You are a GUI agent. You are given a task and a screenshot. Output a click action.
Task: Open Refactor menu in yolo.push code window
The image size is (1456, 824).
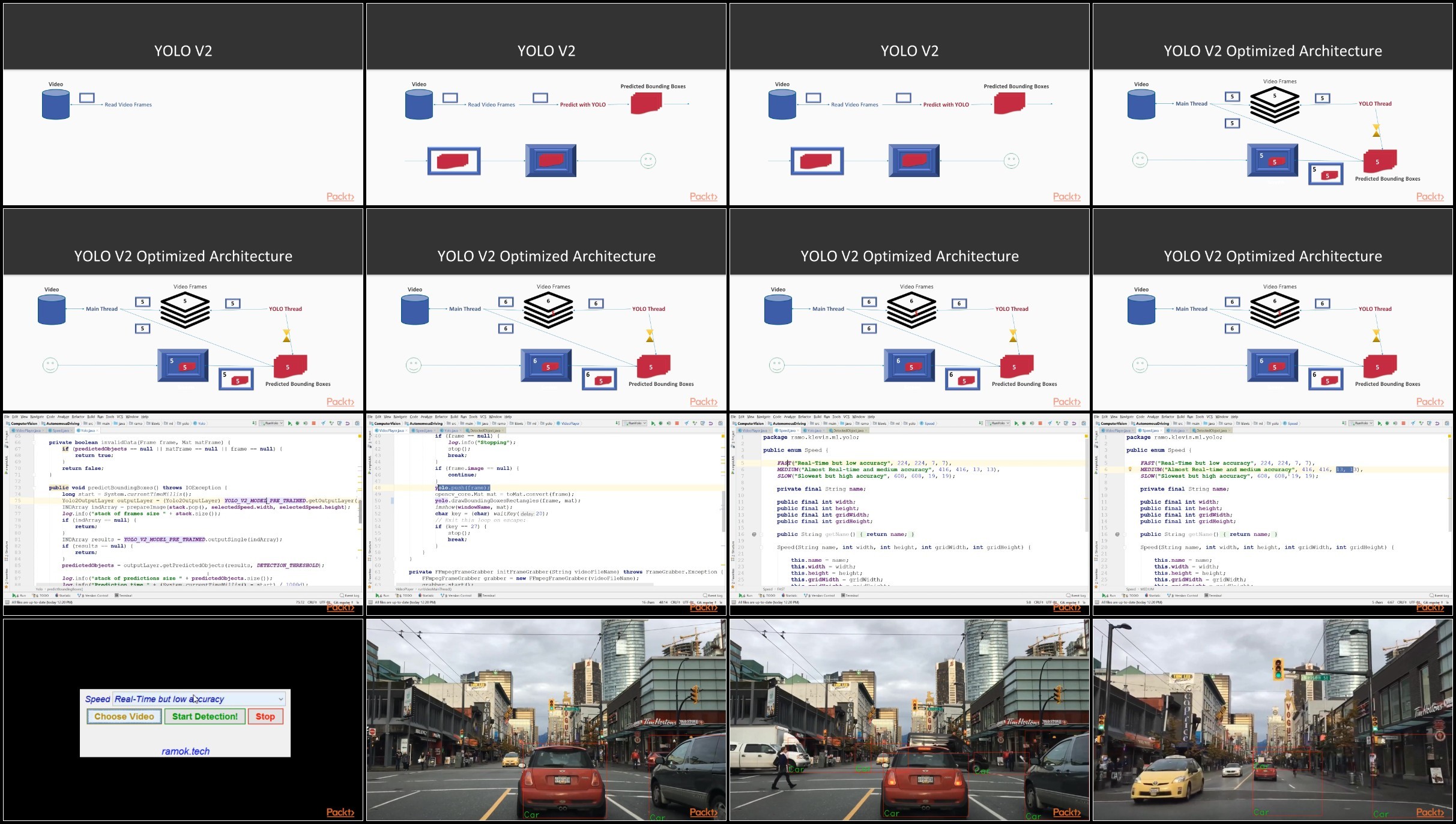(441, 417)
